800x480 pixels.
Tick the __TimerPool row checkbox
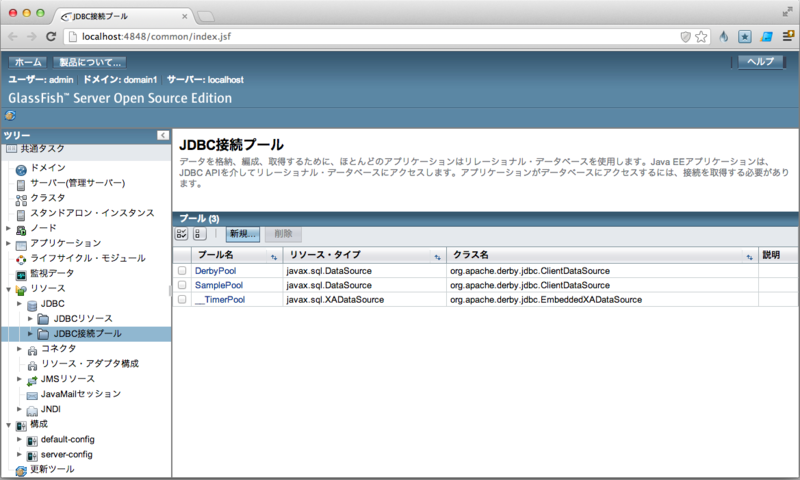(x=182, y=299)
